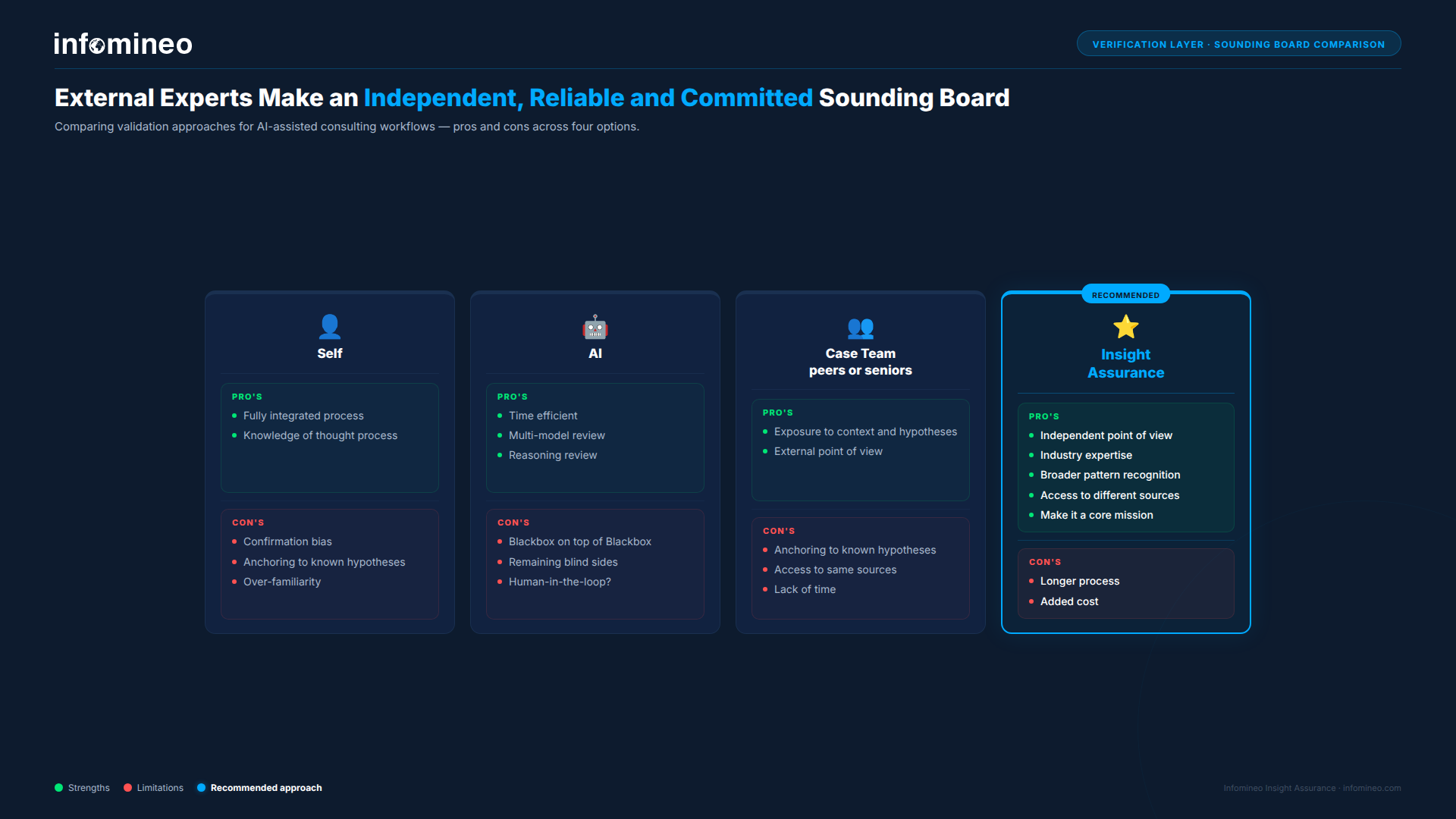The width and height of the screenshot is (1456, 819).
Task: Click the Verification Layer Sounding Board Comparison badge
Action: click(1238, 44)
